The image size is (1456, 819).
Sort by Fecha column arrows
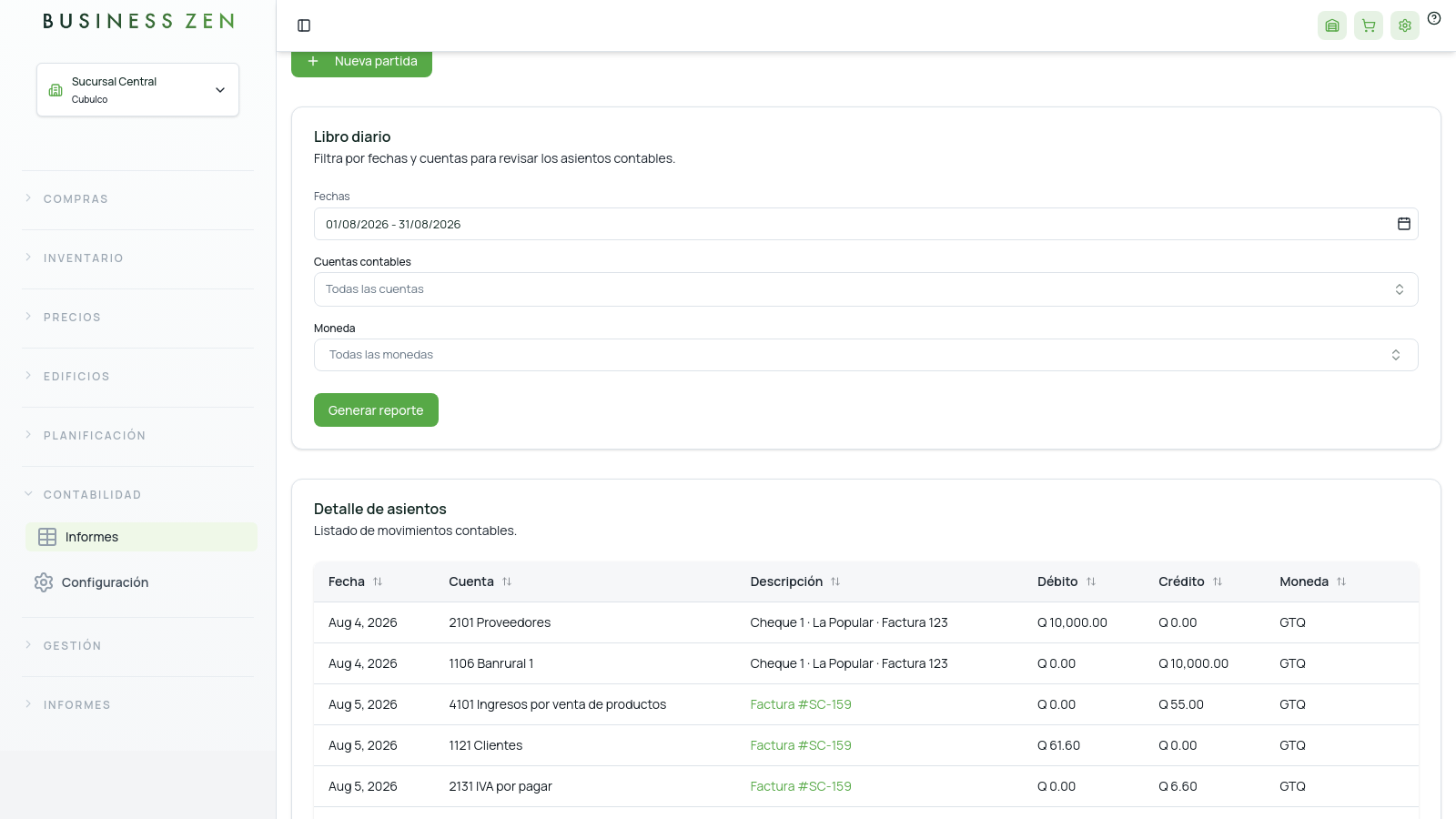378,581
